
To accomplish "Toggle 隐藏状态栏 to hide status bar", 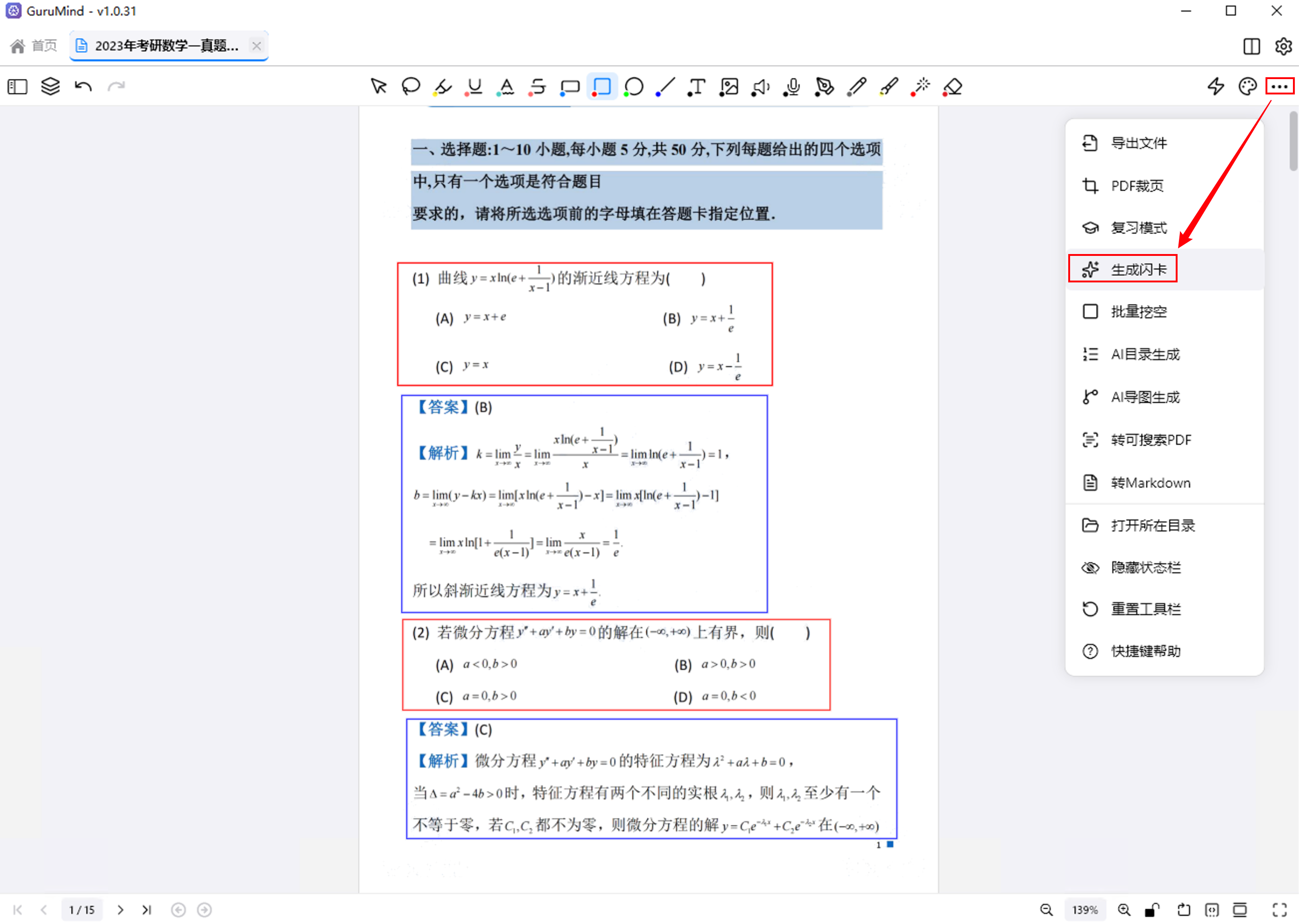I will click(x=1164, y=567).
